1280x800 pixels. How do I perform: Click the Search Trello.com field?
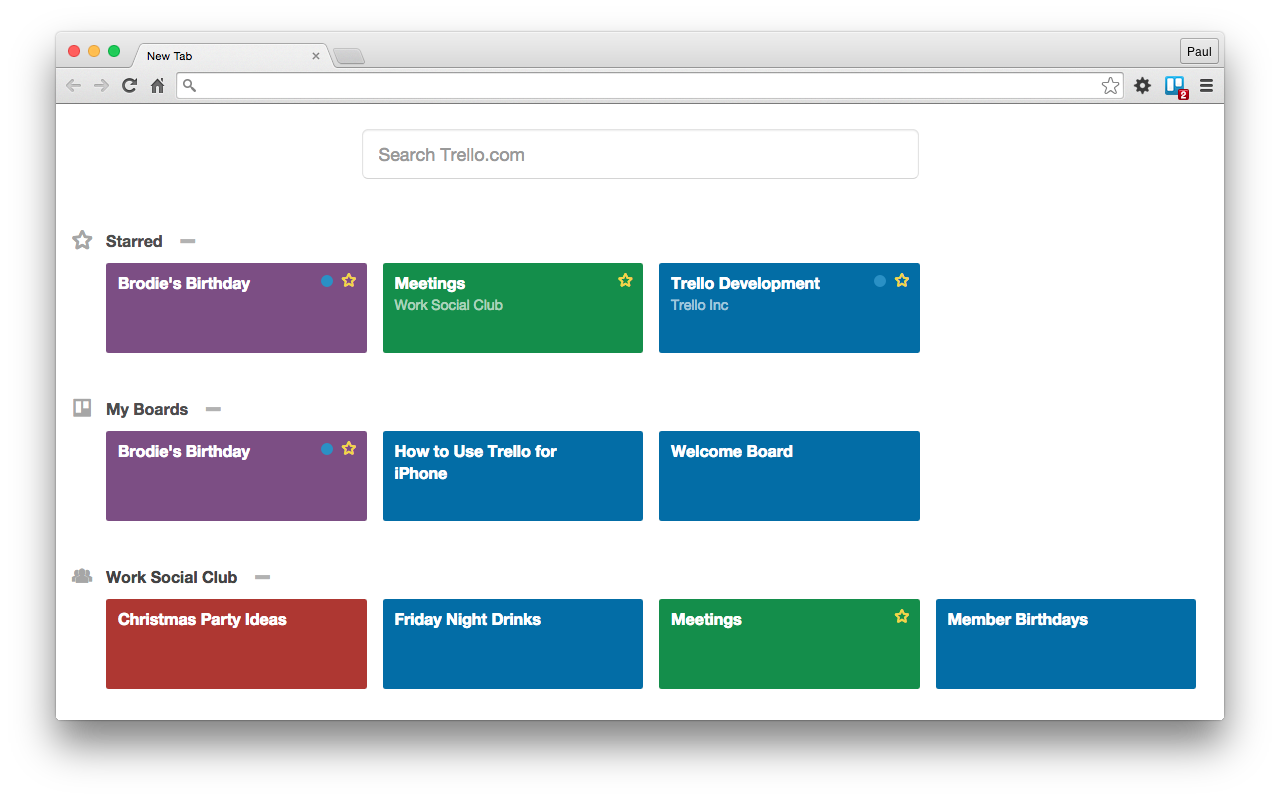(x=640, y=154)
